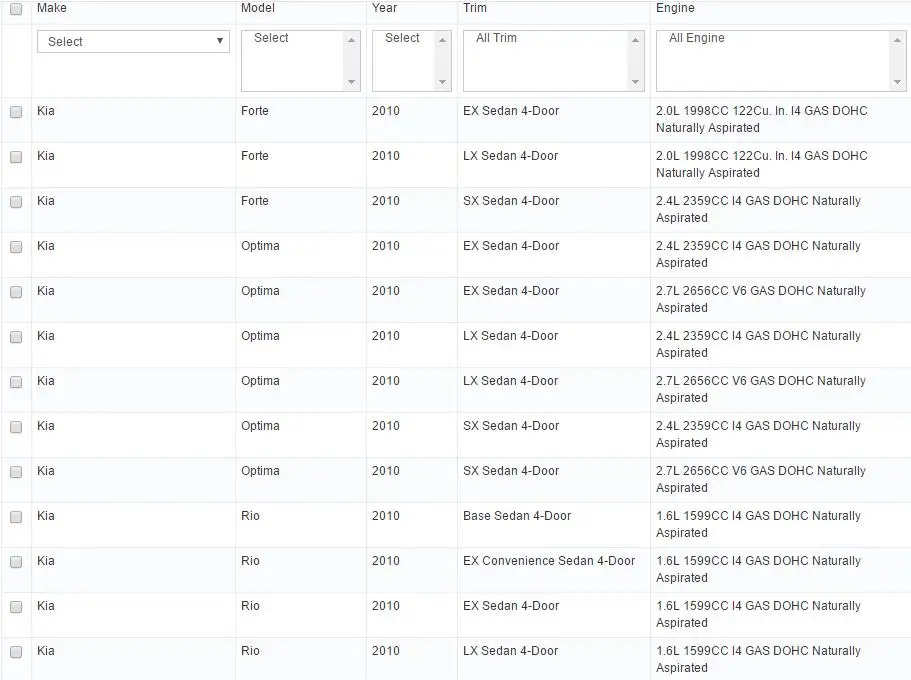This screenshot has height=680, width=911.
Task: Check the Rio EX Convenience Sedan row checkbox
Action: pyautogui.click(x=16, y=562)
